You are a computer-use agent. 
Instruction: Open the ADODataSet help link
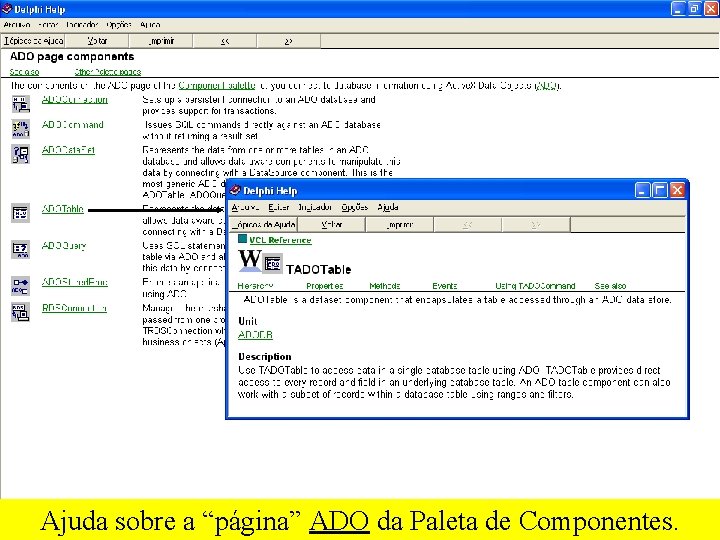tap(68, 150)
